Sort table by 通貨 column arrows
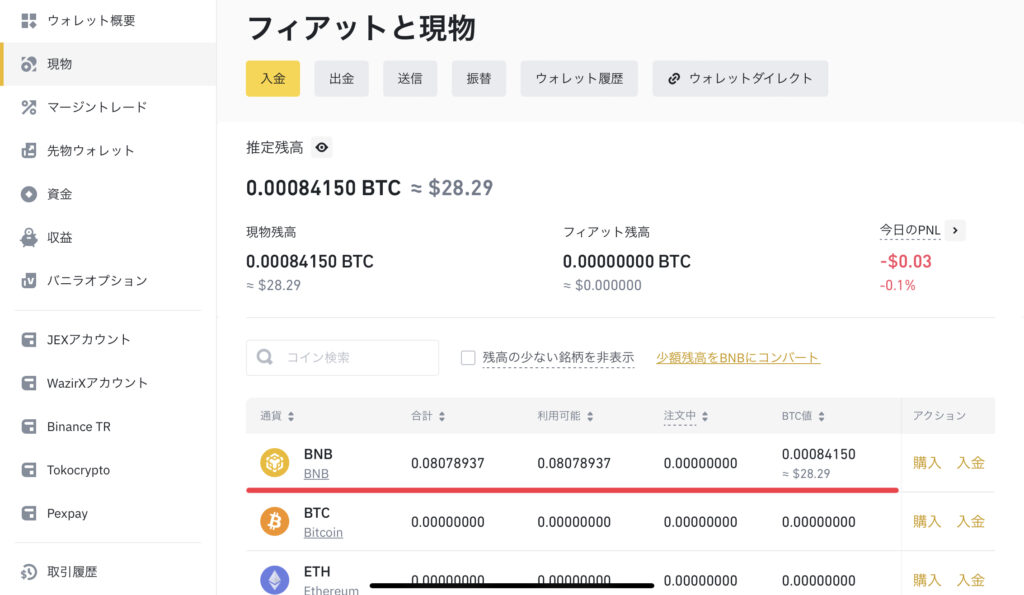The image size is (1024, 595). point(291,416)
